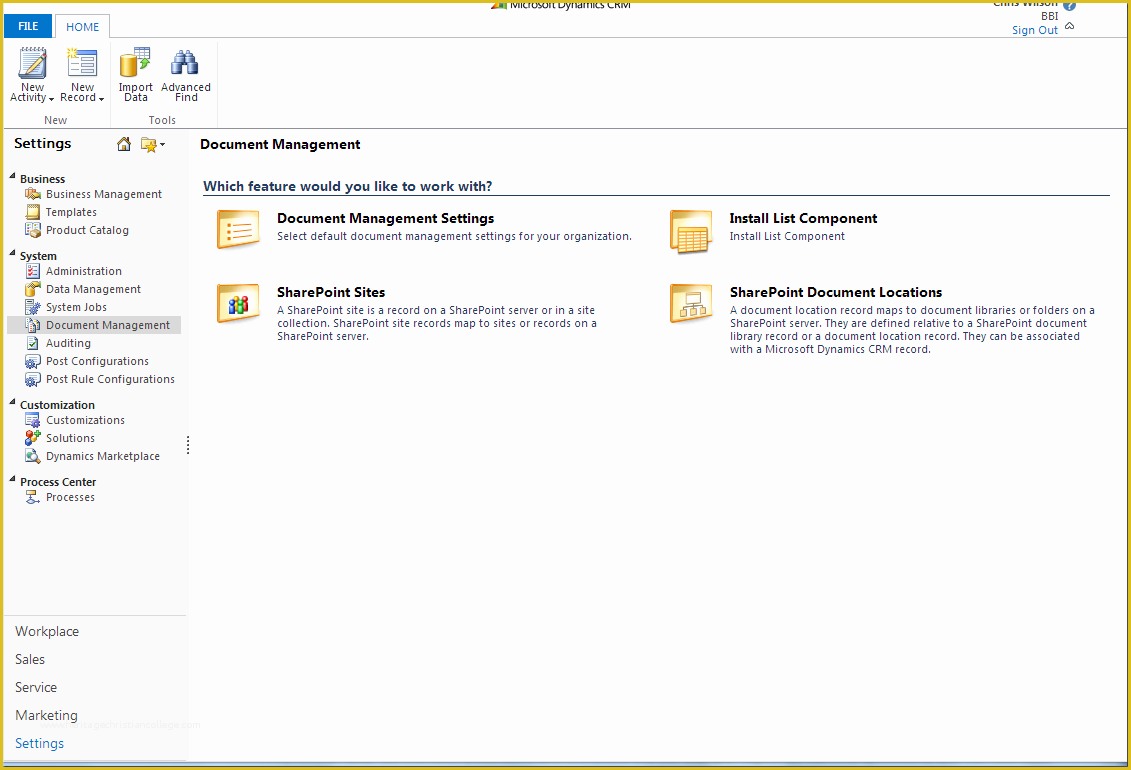Click the Product Catalog sidebar icon
Viewport: 1131px width, 770px height.
(x=32, y=230)
